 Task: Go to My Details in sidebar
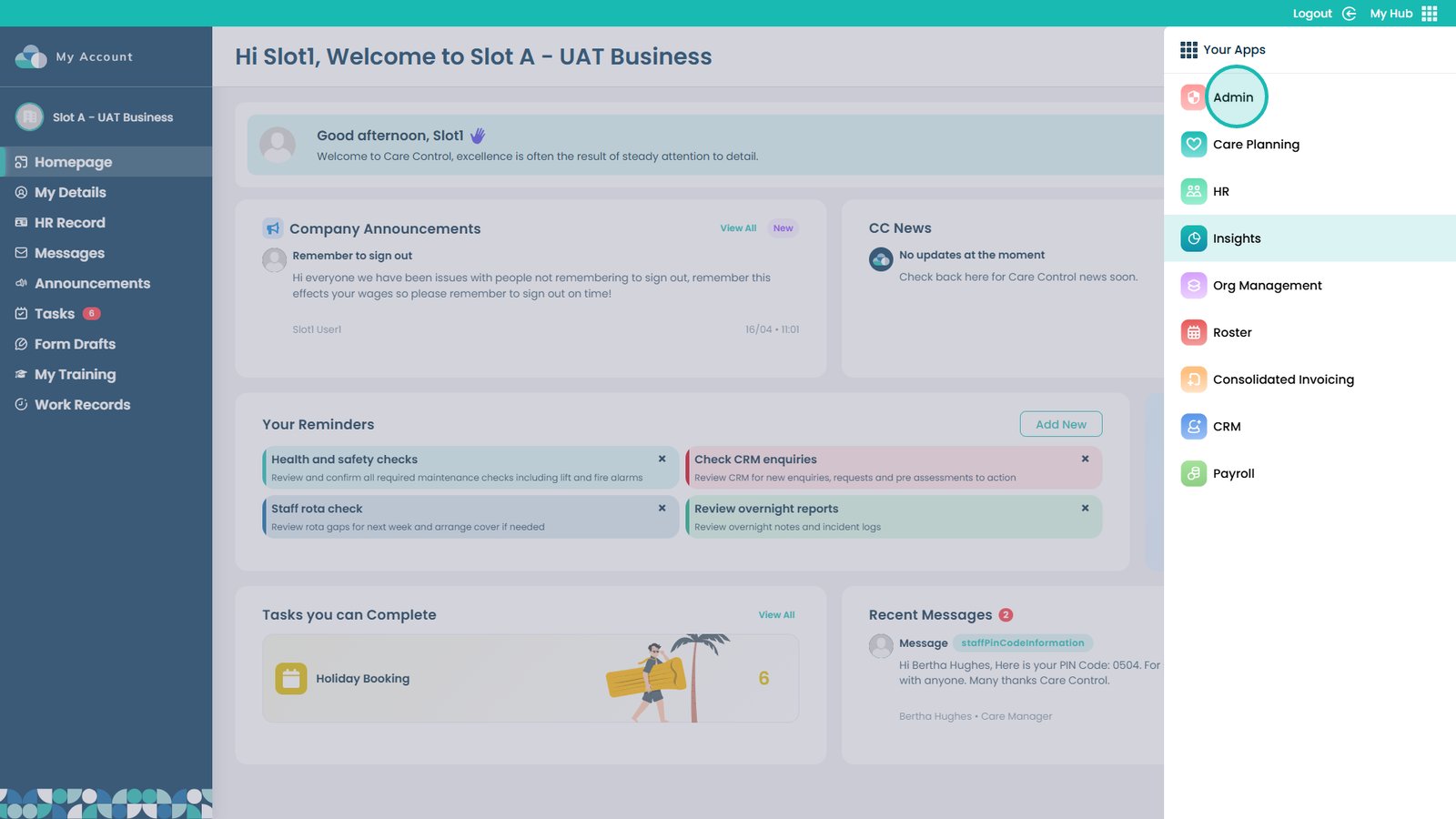pyautogui.click(x=70, y=193)
